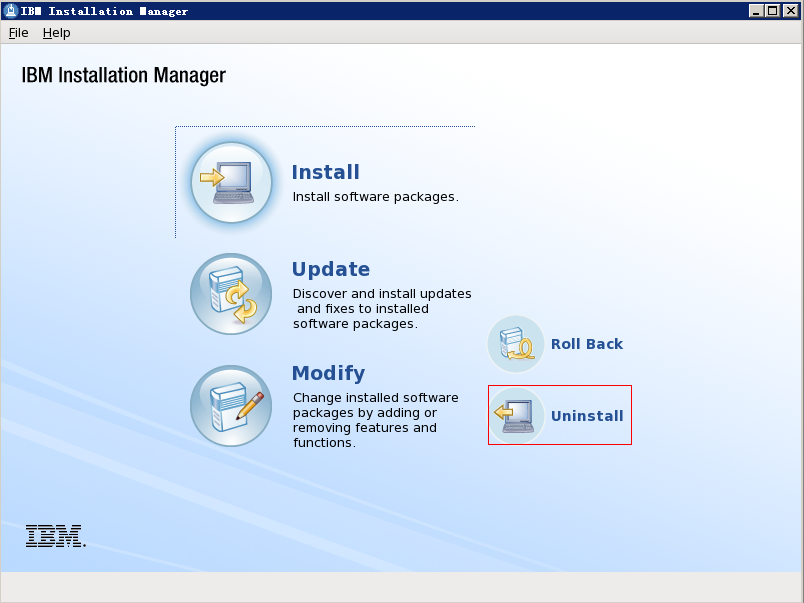
Task: Choose the Uninstall link
Action: pyautogui.click(x=587, y=416)
